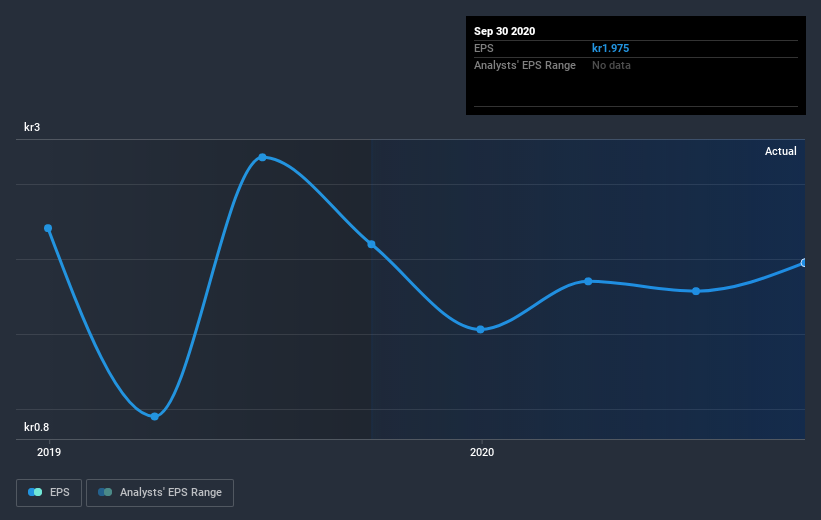Viewport: 821px width, 520px height.
Task: Select the highest peak EPS data point
Action: coord(262,157)
